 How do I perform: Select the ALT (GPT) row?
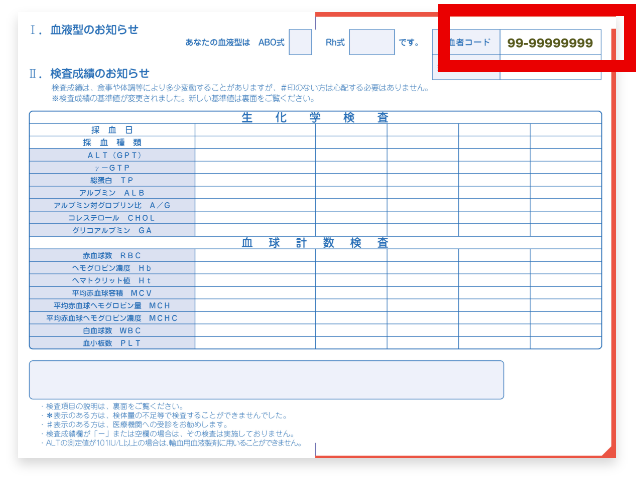[113, 155]
